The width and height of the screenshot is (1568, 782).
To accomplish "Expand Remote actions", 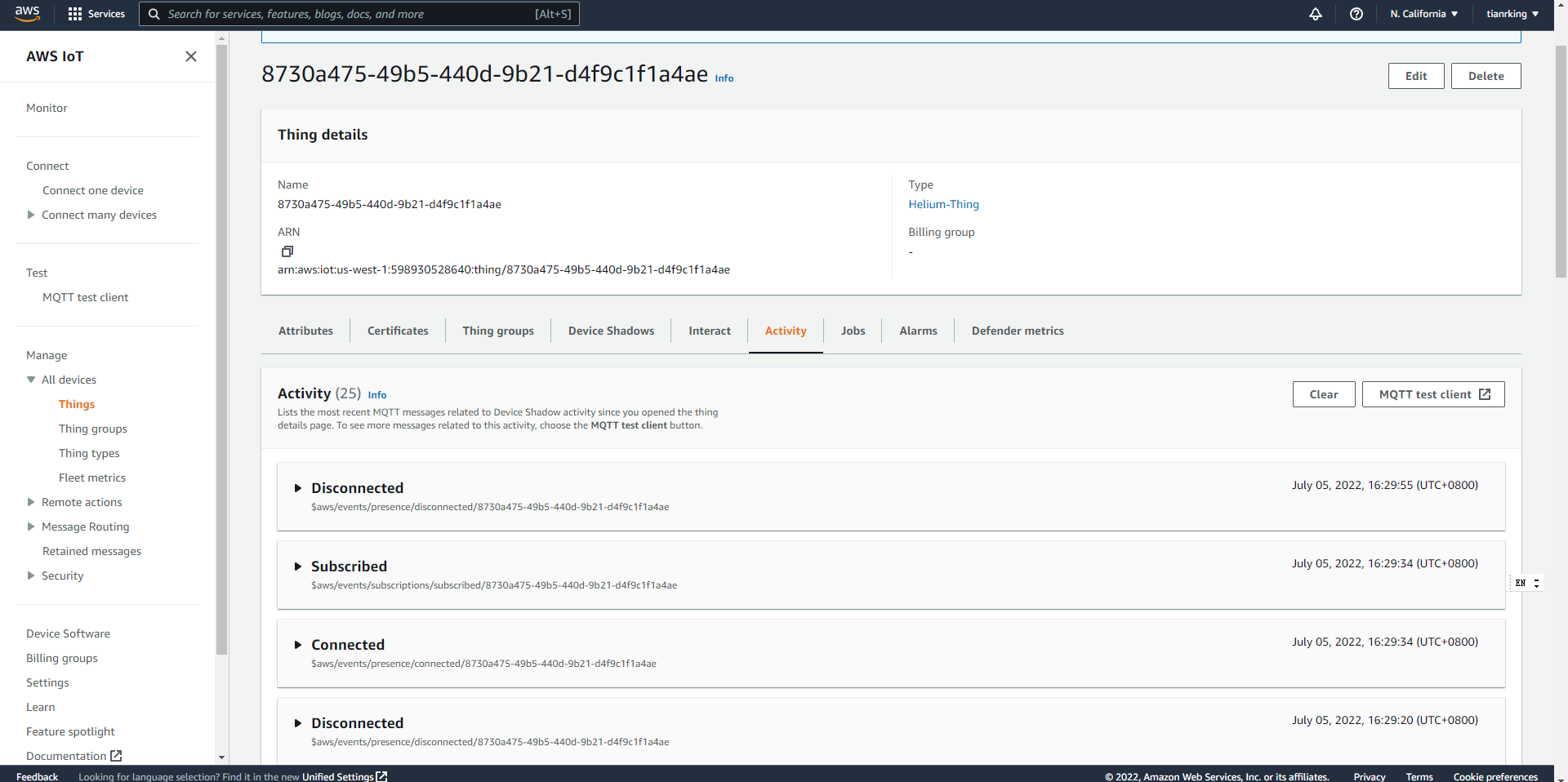I will (x=31, y=502).
